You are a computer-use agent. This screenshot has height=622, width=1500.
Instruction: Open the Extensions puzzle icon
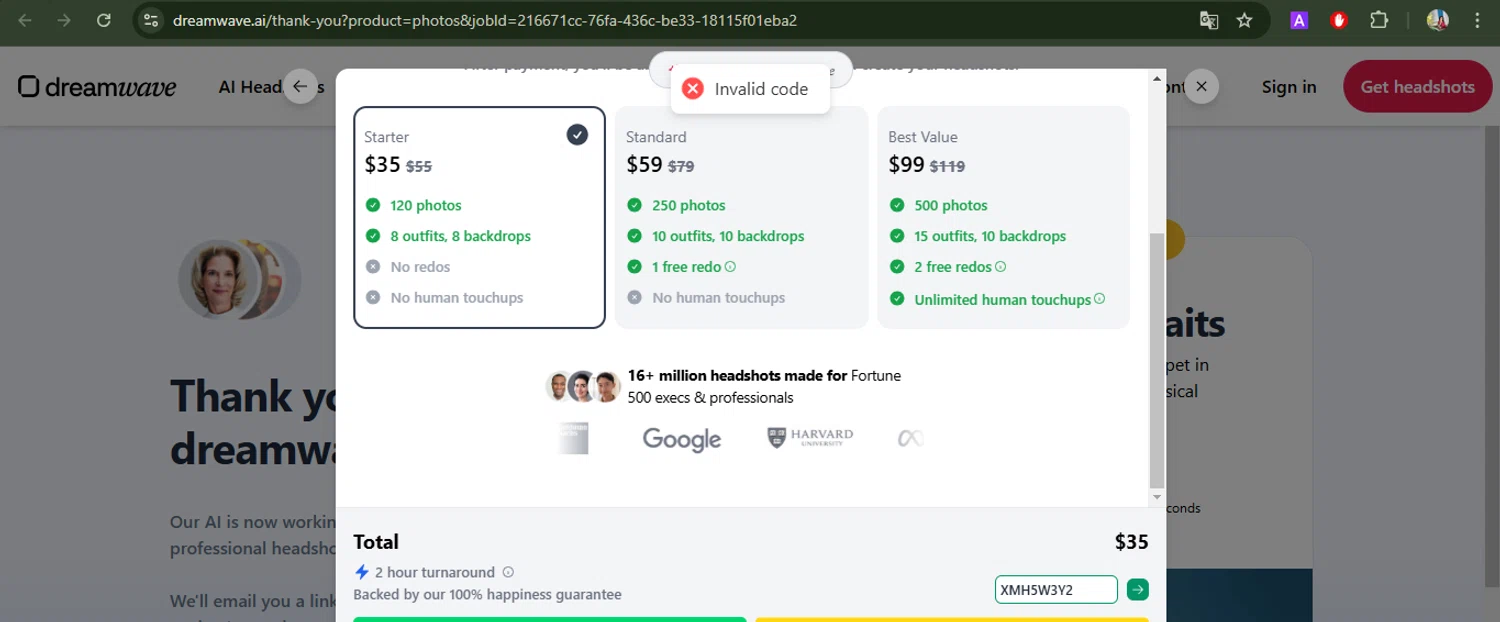click(1379, 20)
